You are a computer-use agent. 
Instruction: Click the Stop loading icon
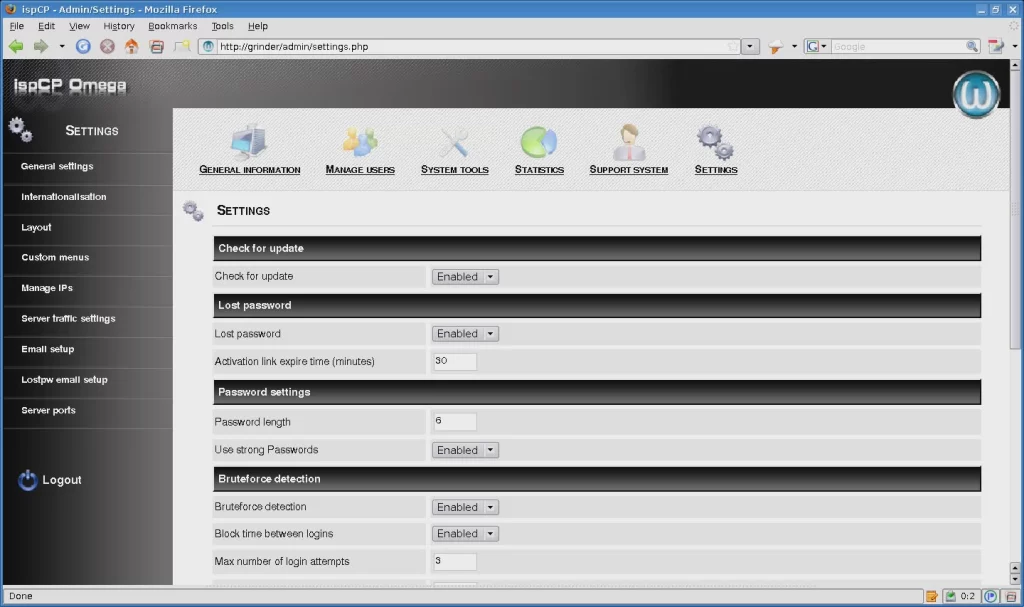107,46
